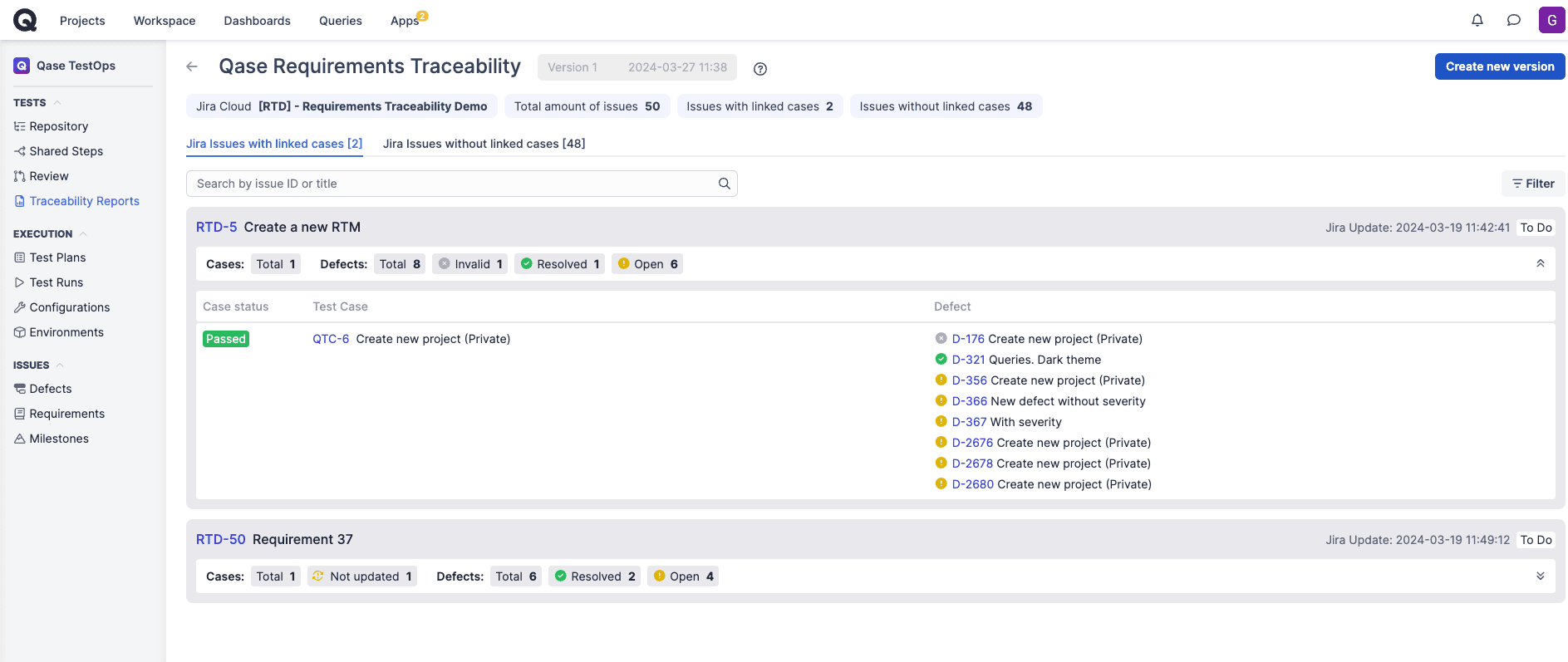
Task: Open the help question mark icon
Action: [760, 69]
